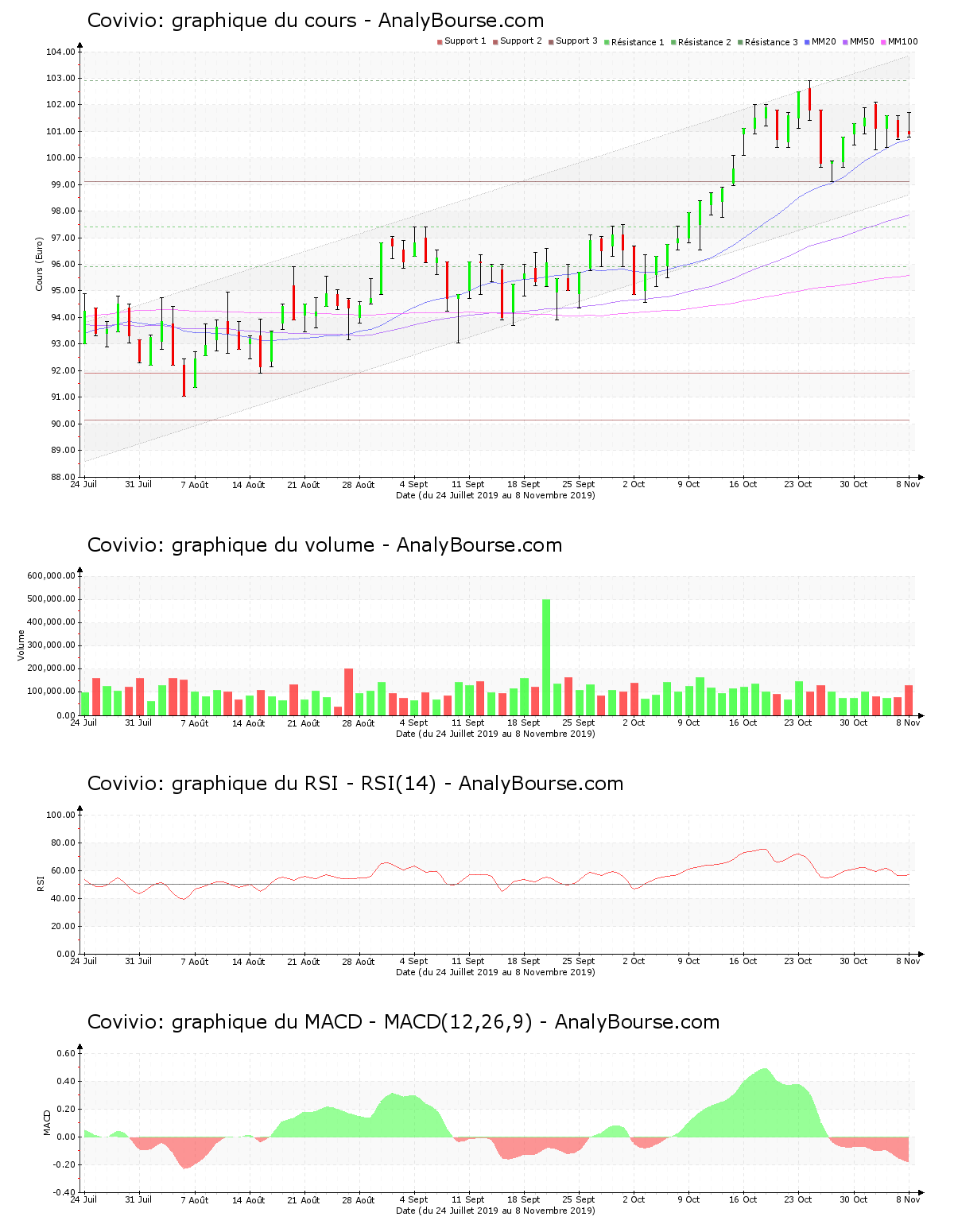The height and width of the screenshot is (1232, 954).
Task: Click the 200,000.00 value on the volume axis
Action: tap(52, 668)
